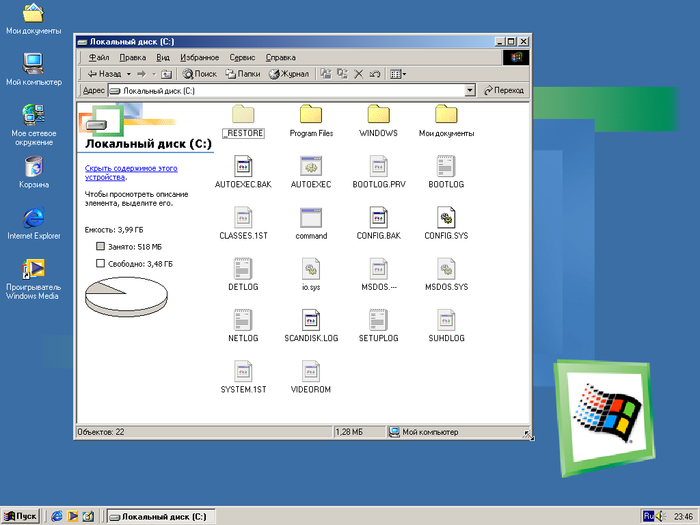
Task: Click the Undo toolbar icon
Action: click(374, 74)
